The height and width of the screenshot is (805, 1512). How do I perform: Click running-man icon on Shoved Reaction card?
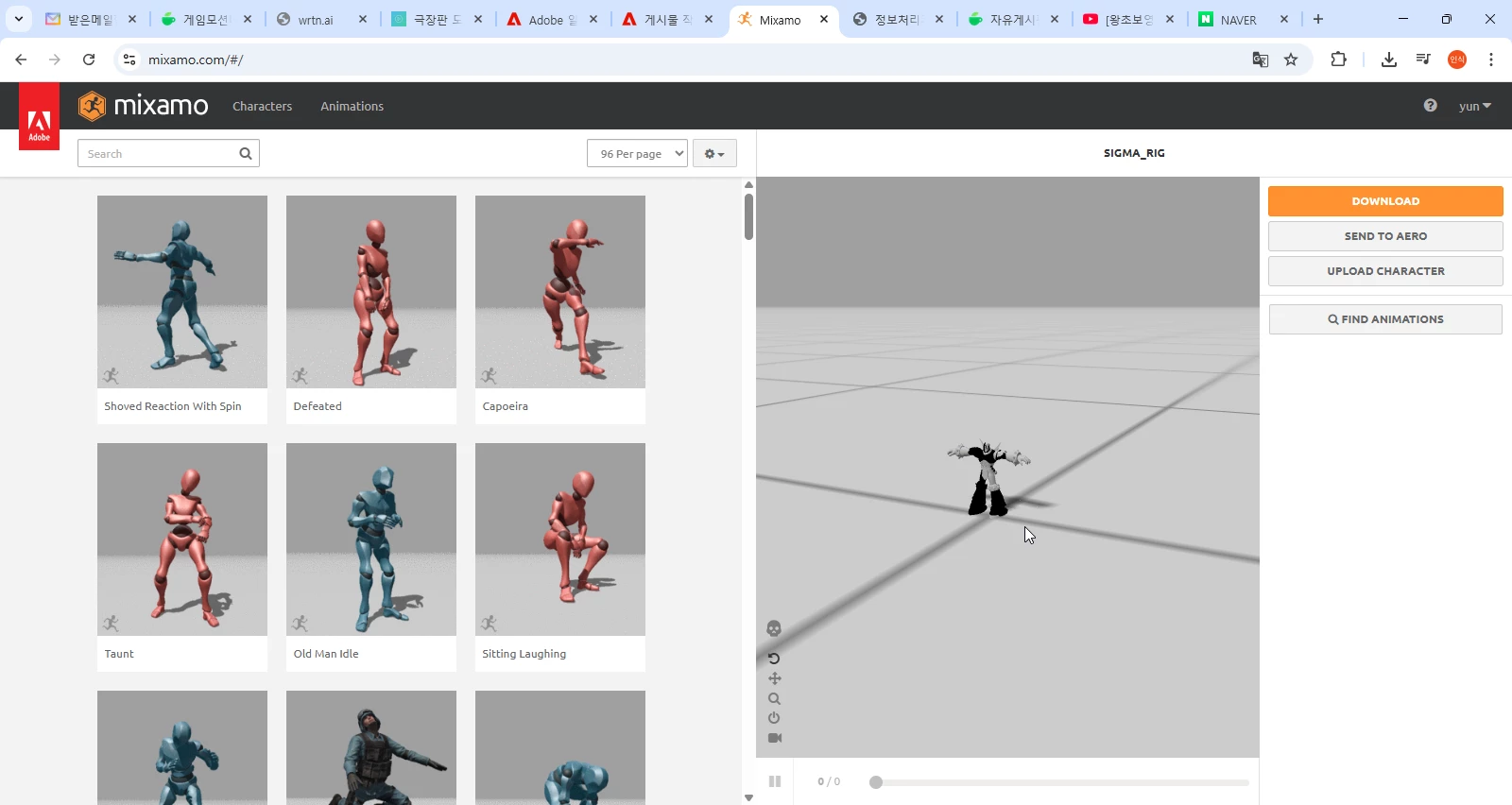pyautogui.click(x=112, y=376)
